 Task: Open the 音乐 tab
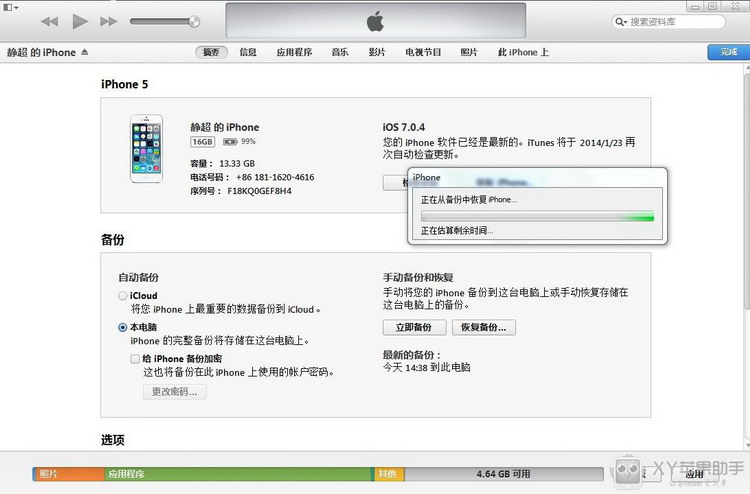tap(340, 52)
